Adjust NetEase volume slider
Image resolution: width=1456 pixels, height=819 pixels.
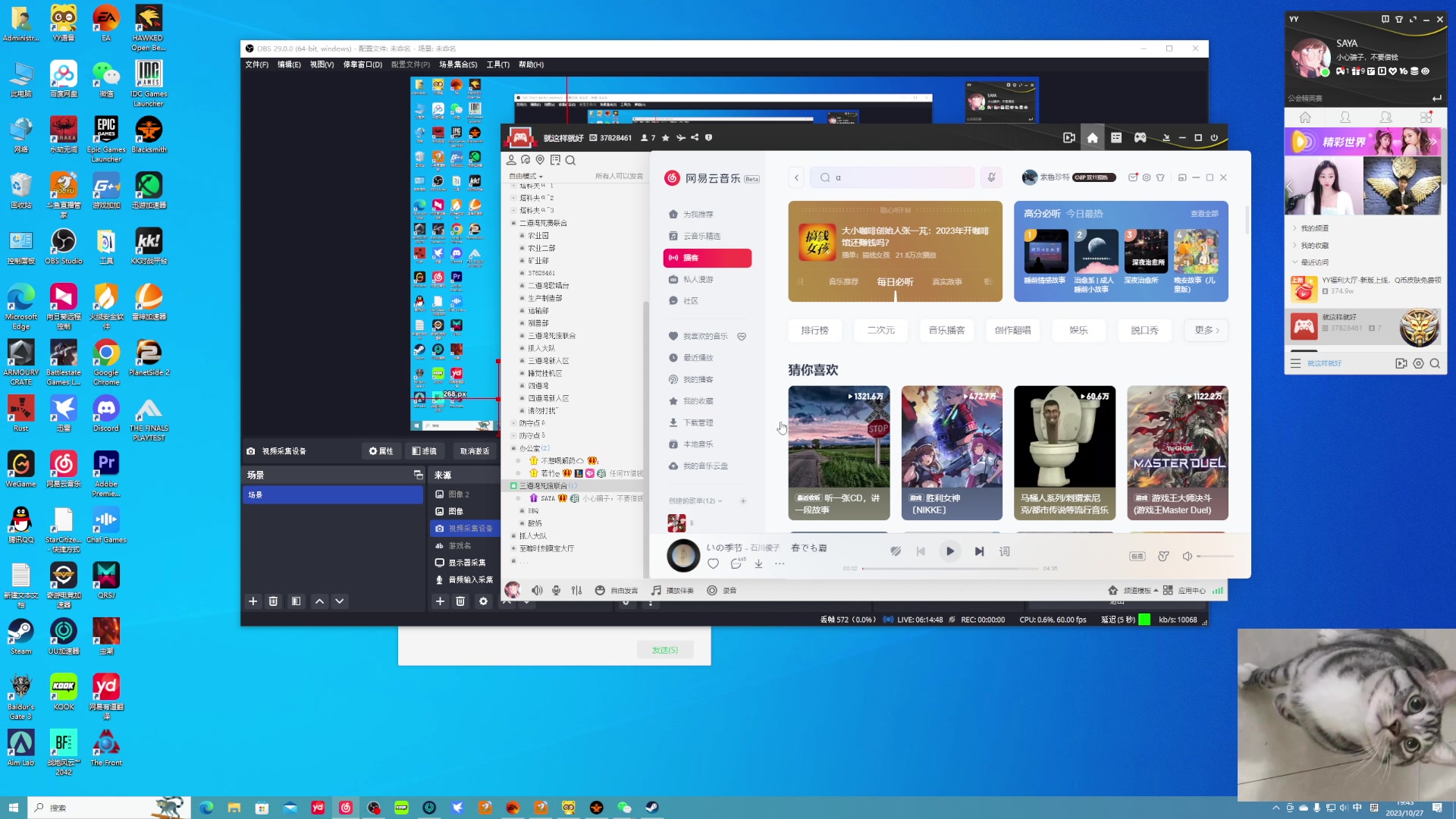pyautogui.click(x=1216, y=556)
